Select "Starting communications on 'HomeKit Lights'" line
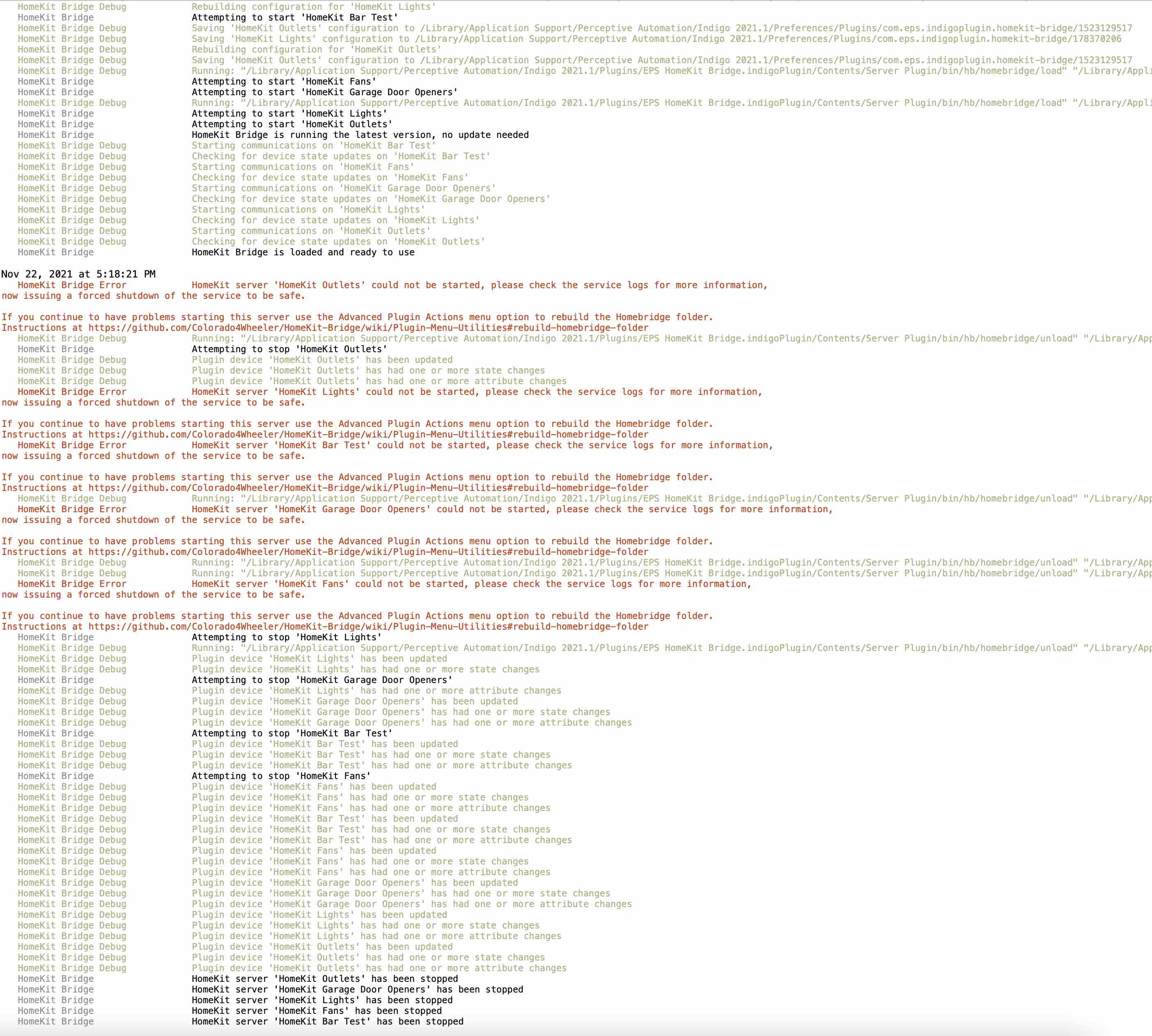Image resolution: width=1152 pixels, height=1036 pixels. (x=308, y=209)
